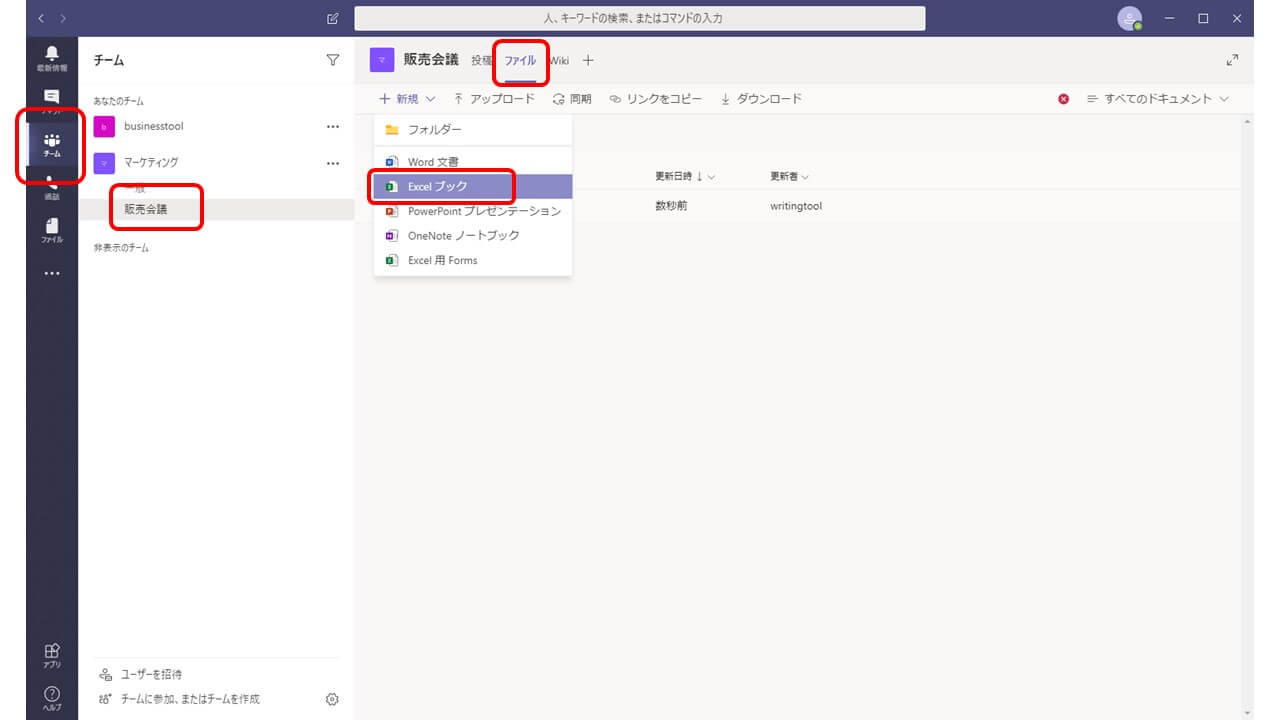Open the Chat icon in left rail
Screen dimensions: 1280x720
[52, 100]
